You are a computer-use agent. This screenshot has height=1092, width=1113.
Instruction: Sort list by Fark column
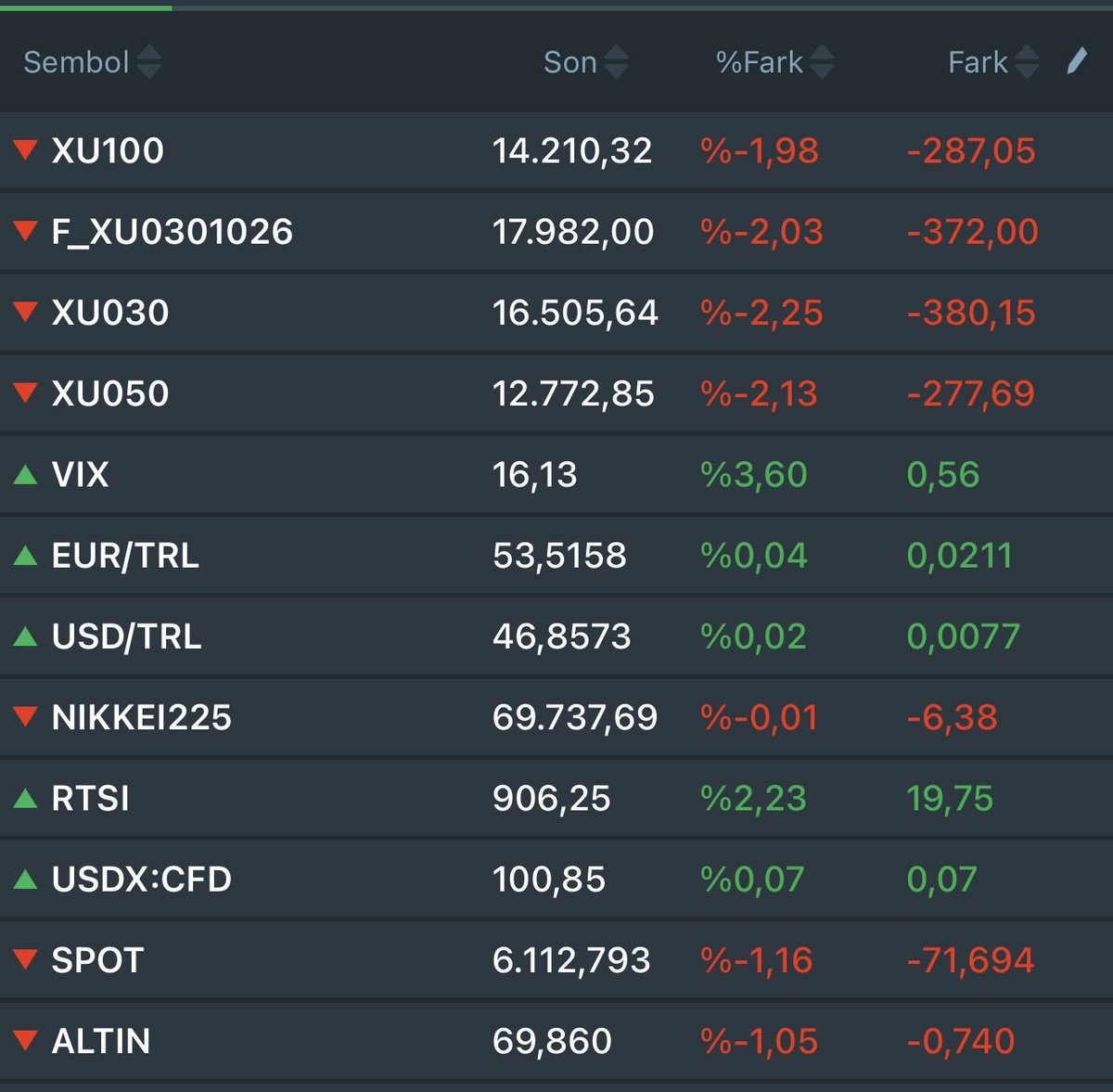pyautogui.click(x=992, y=62)
